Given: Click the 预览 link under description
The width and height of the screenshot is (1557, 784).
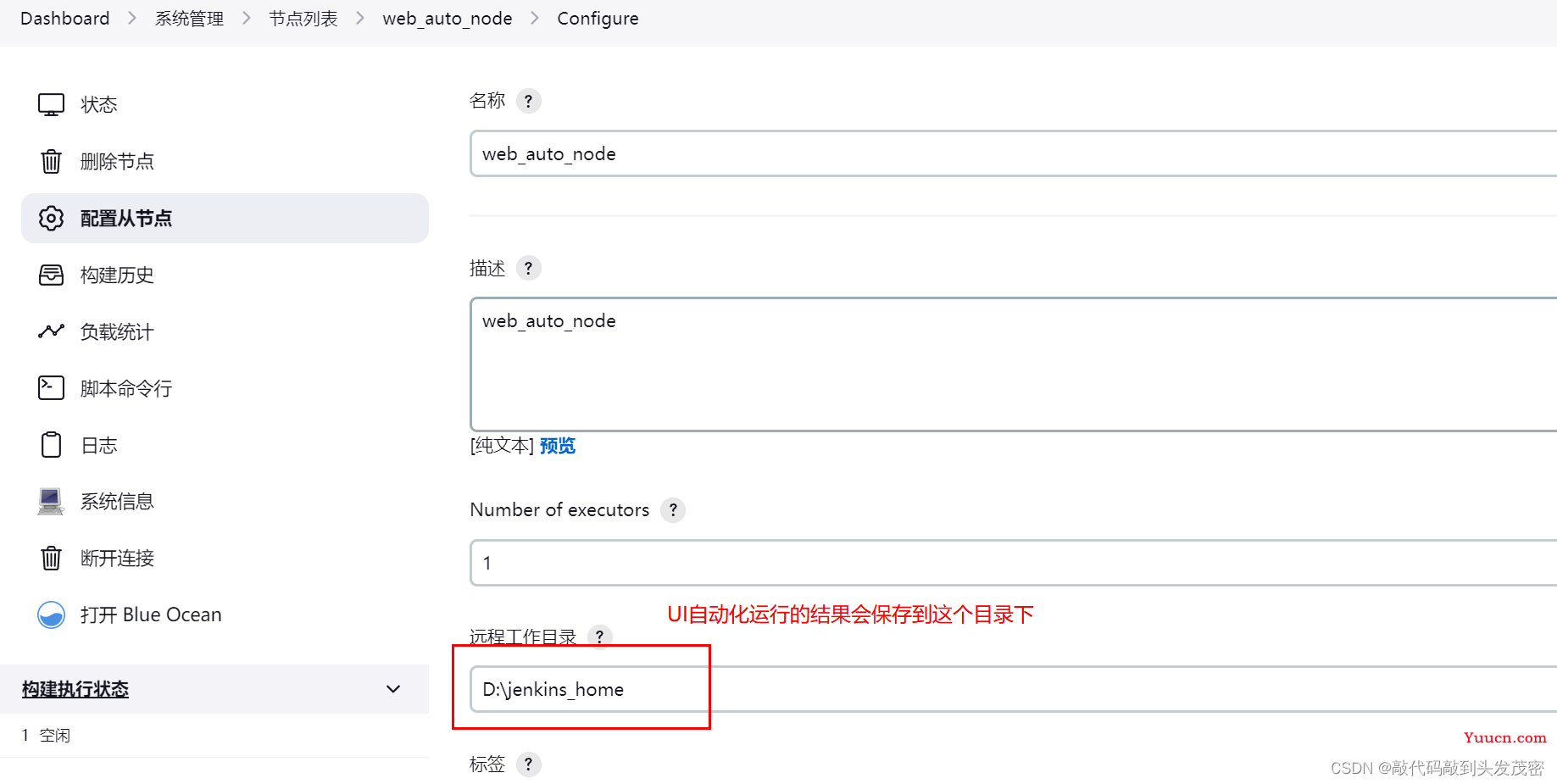Looking at the screenshot, I should [558, 446].
